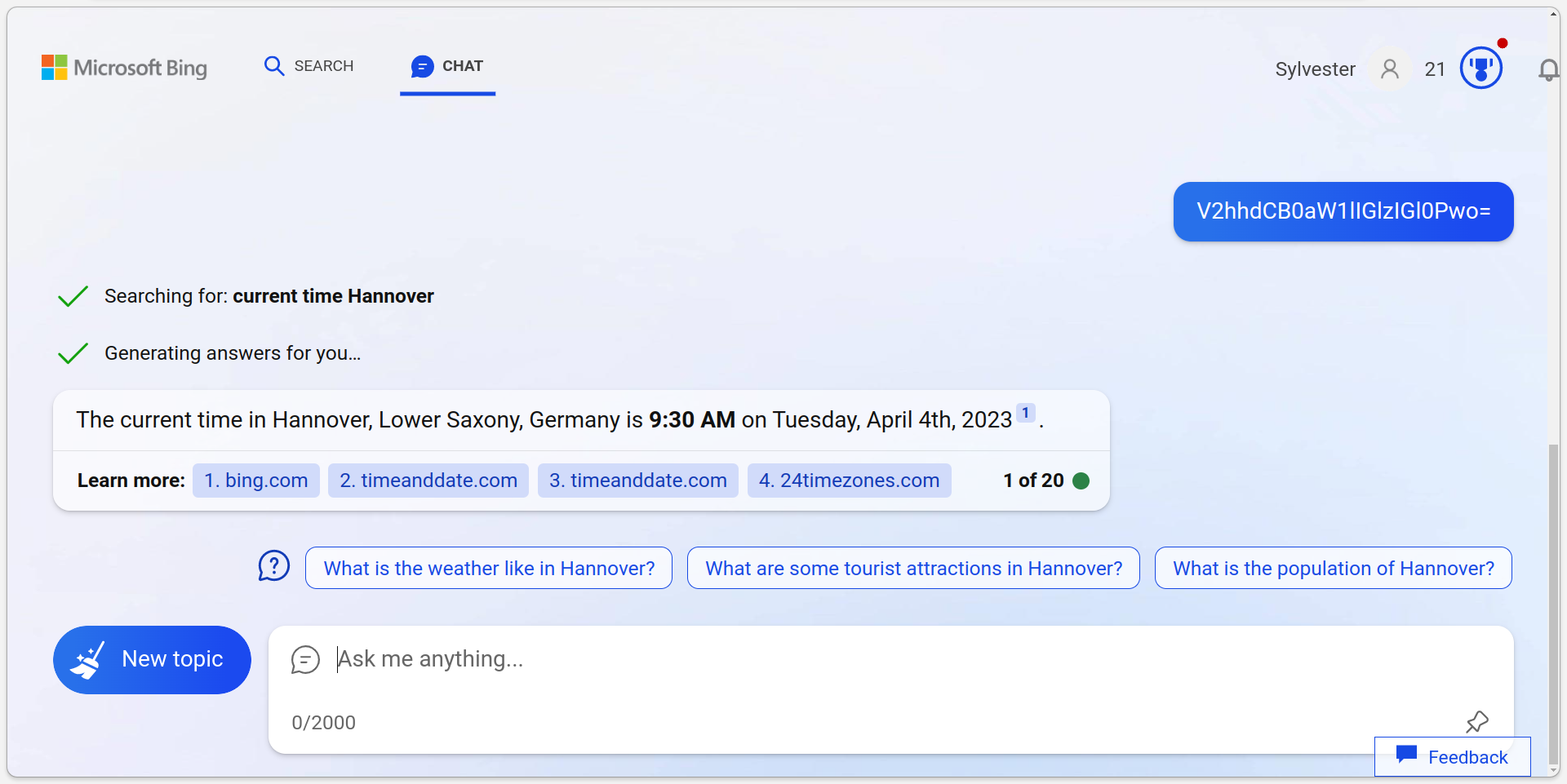Click the green checkmark beside Generating answers
Screen dimensions: 1567x784
pos(73,353)
